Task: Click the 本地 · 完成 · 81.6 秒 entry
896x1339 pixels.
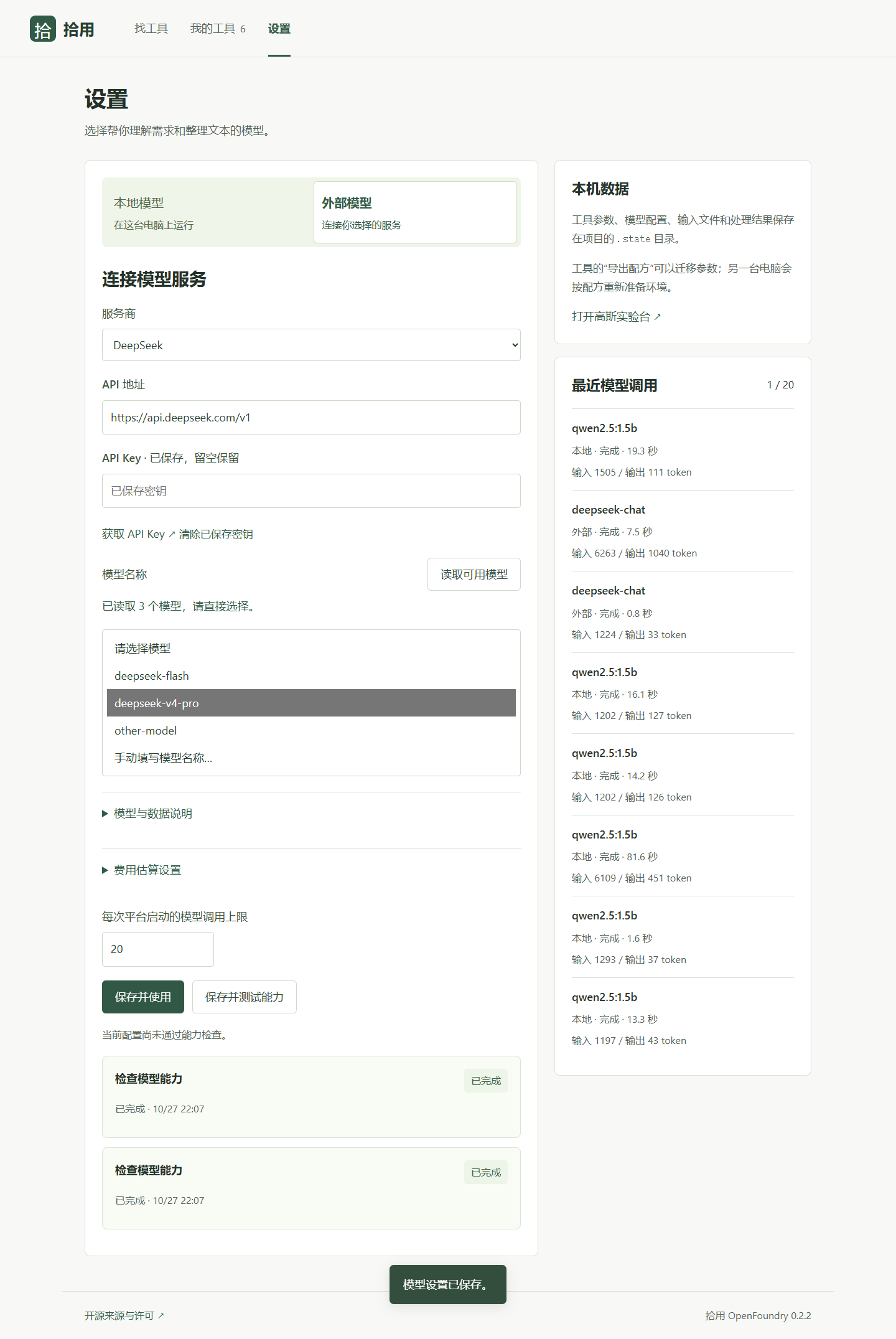Action: click(x=615, y=857)
